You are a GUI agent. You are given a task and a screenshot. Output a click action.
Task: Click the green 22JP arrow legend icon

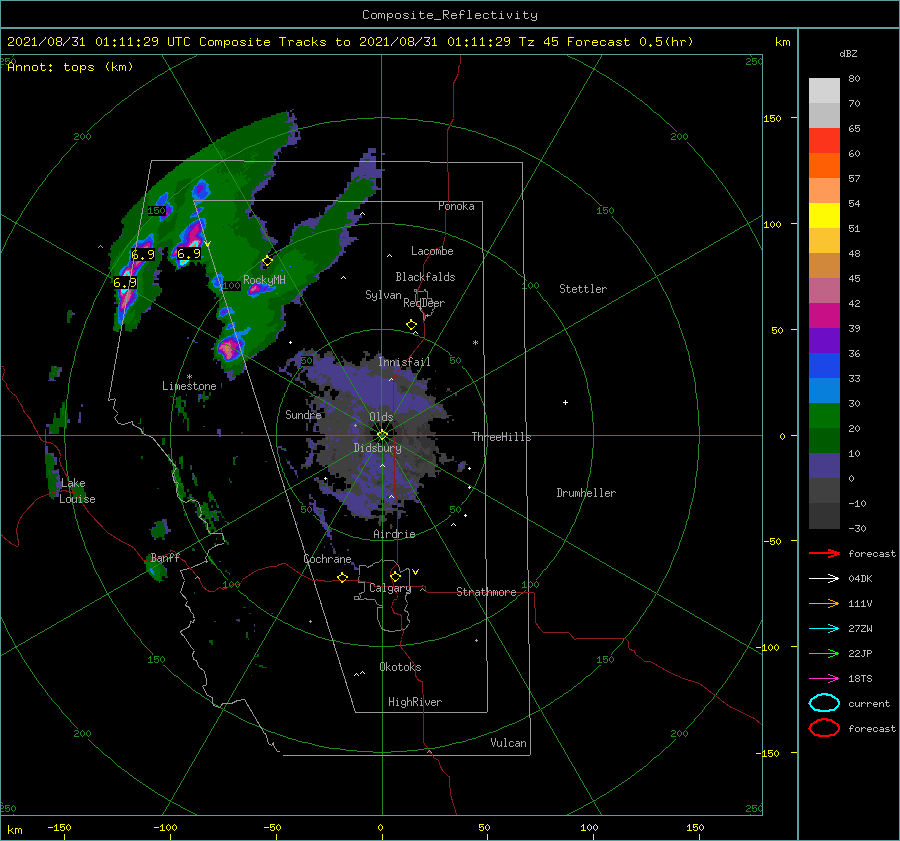(824, 653)
